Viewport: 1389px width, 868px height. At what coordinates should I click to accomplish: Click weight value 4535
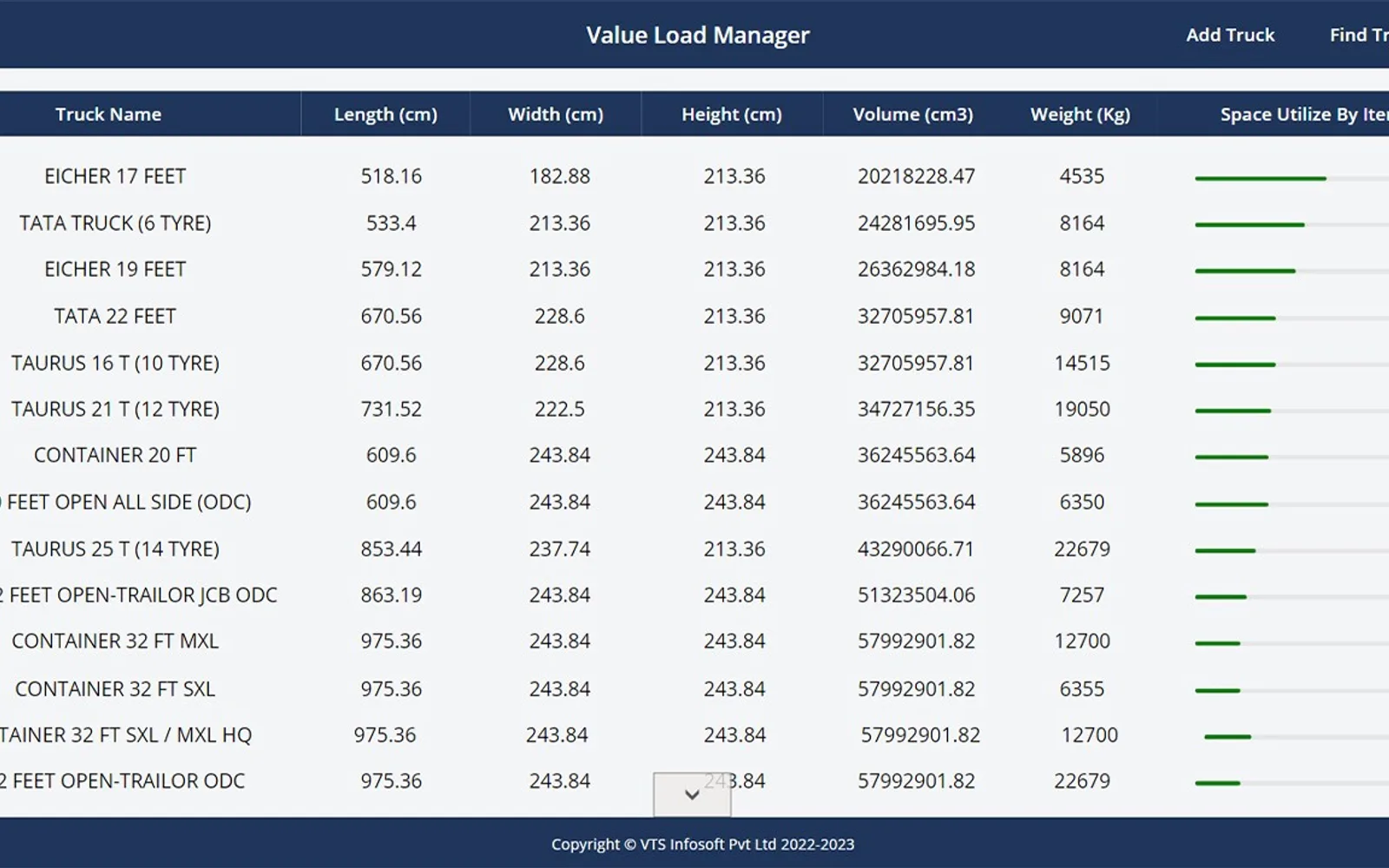pyautogui.click(x=1082, y=176)
